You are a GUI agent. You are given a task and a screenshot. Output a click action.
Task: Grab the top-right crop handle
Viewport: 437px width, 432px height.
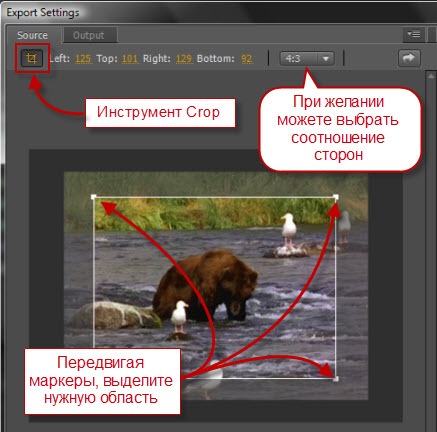(x=336, y=197)
